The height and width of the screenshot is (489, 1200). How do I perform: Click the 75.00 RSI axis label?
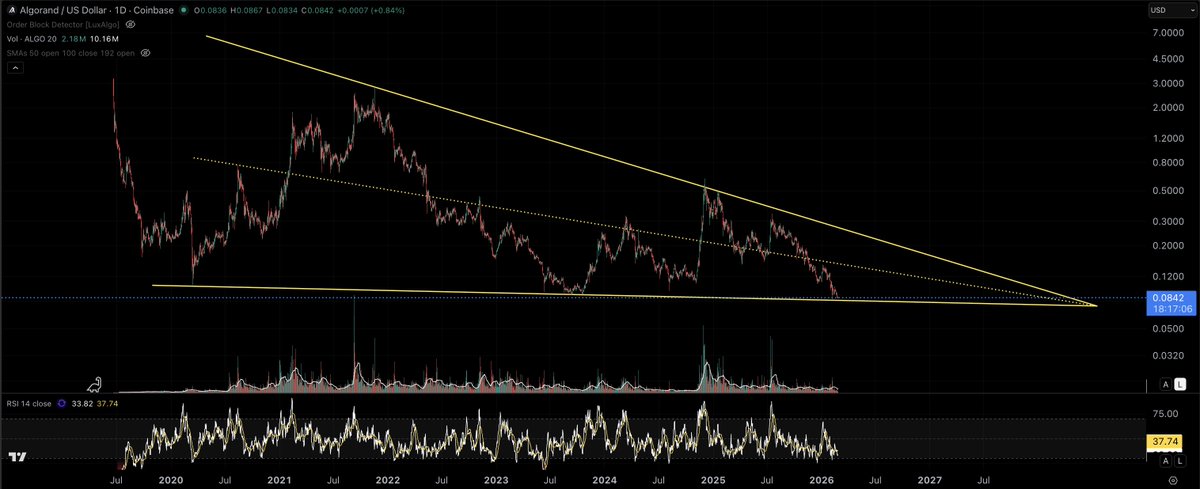click(1168, 412)
